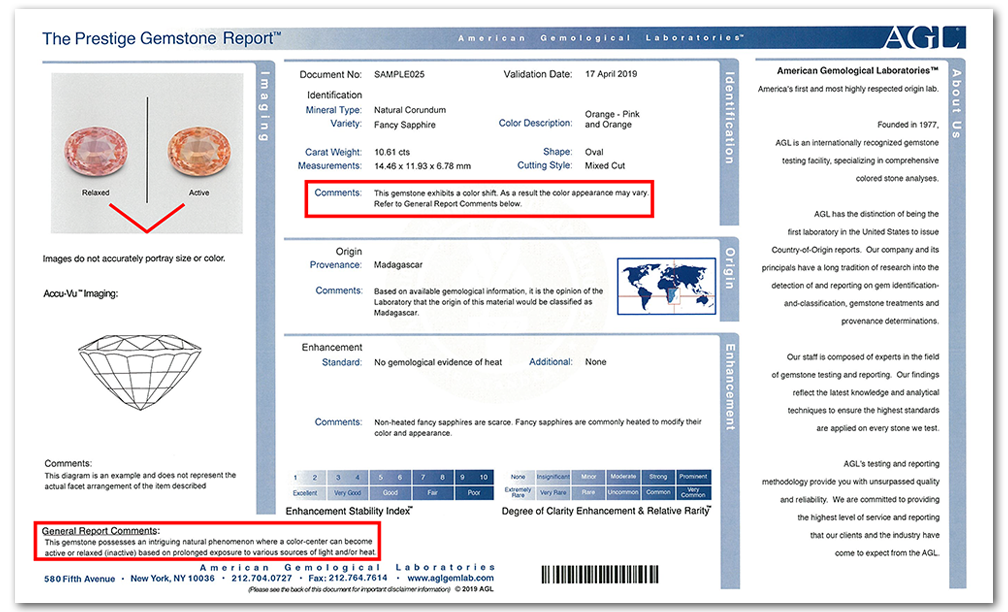
Task: Click 'Non-heated fancy sapphires are scarce' comment
Action: [x=537, y=428]
